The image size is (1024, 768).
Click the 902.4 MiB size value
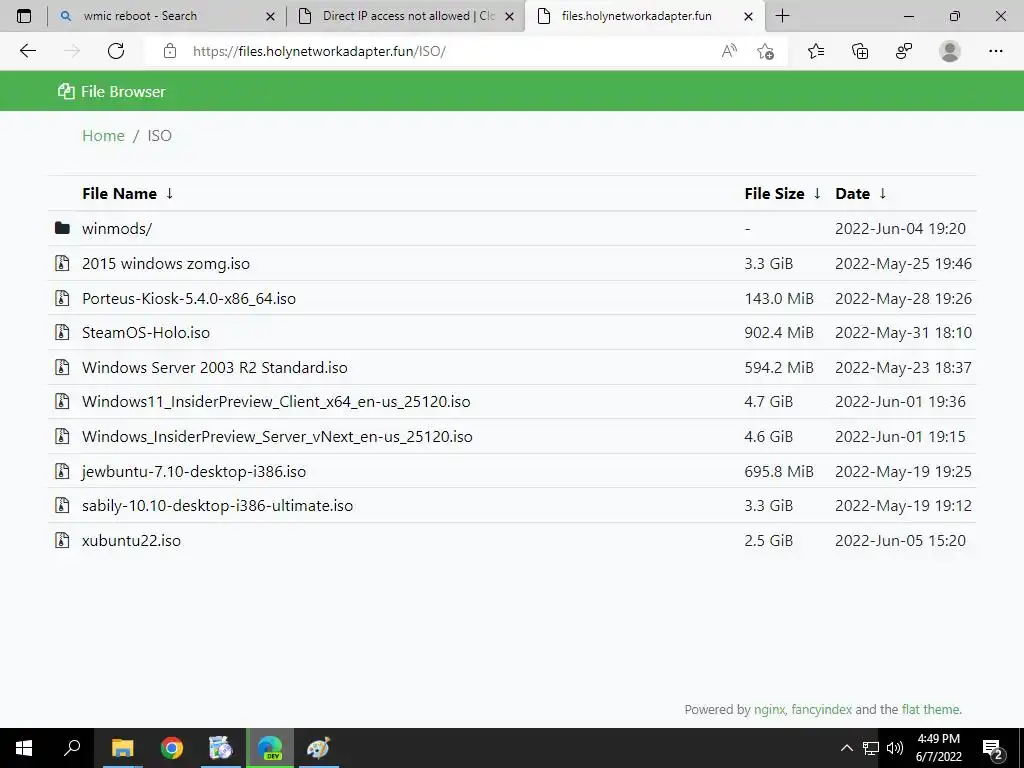[x=779, y=332]
